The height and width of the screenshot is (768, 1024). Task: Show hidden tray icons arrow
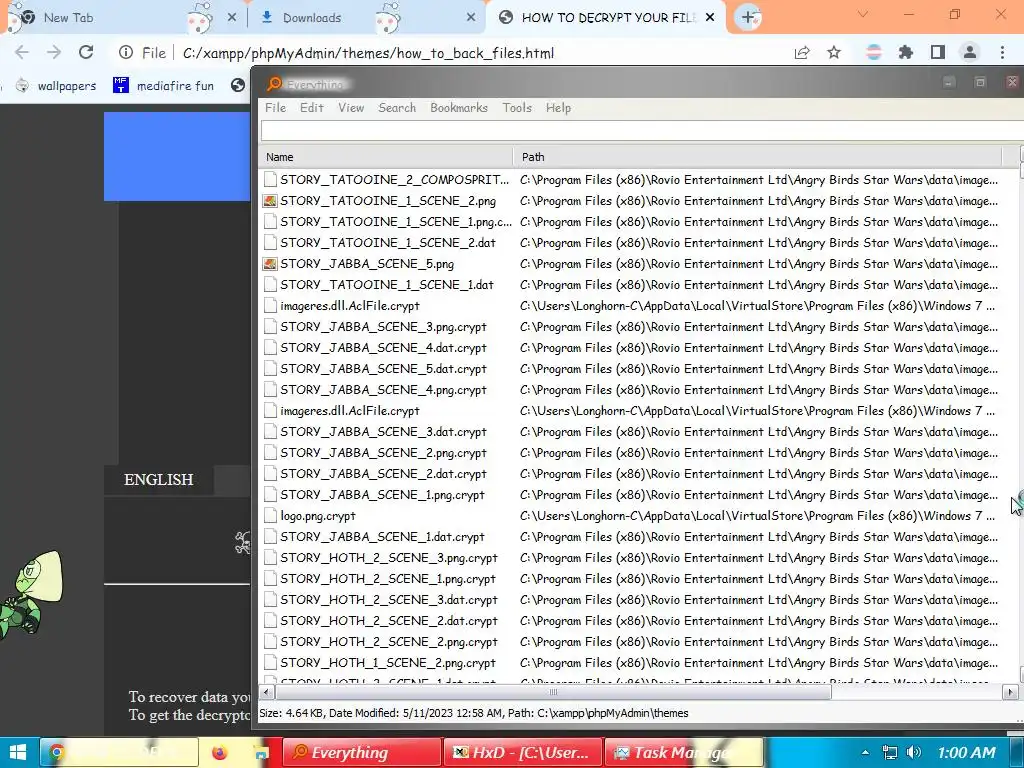(865, 752)
